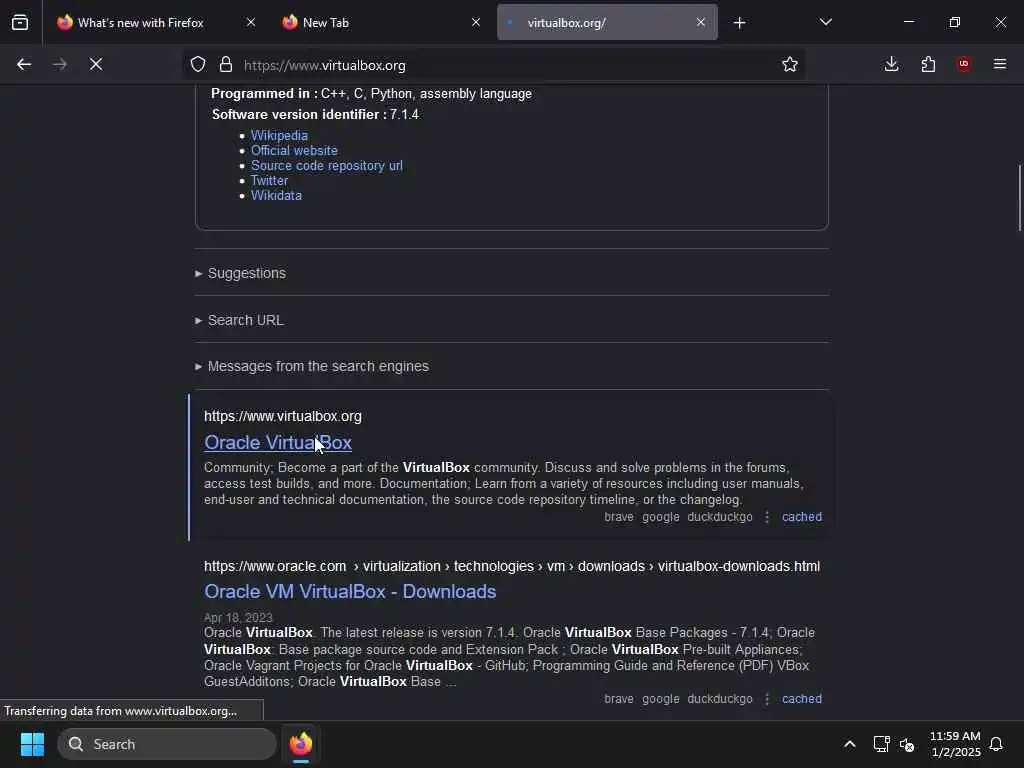Open Source code repository url link
This screenshot has width=1024, height=768.
click(x=327, y=165)
